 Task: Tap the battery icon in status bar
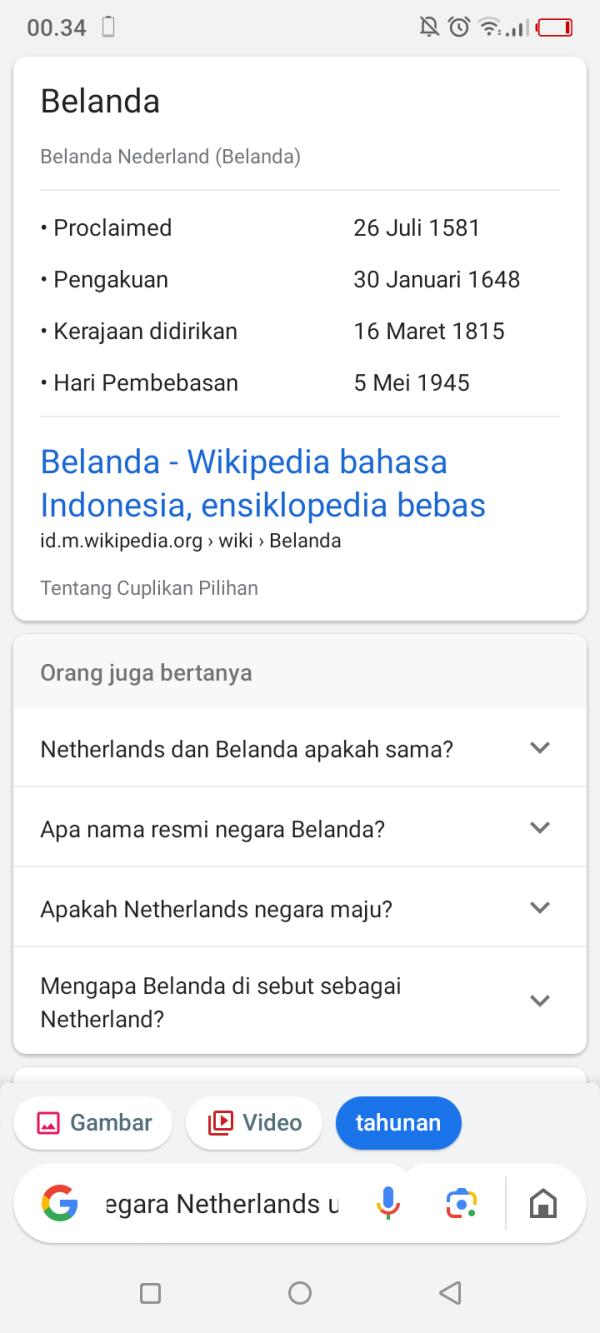pyautogui.click(x=555, y=27)
